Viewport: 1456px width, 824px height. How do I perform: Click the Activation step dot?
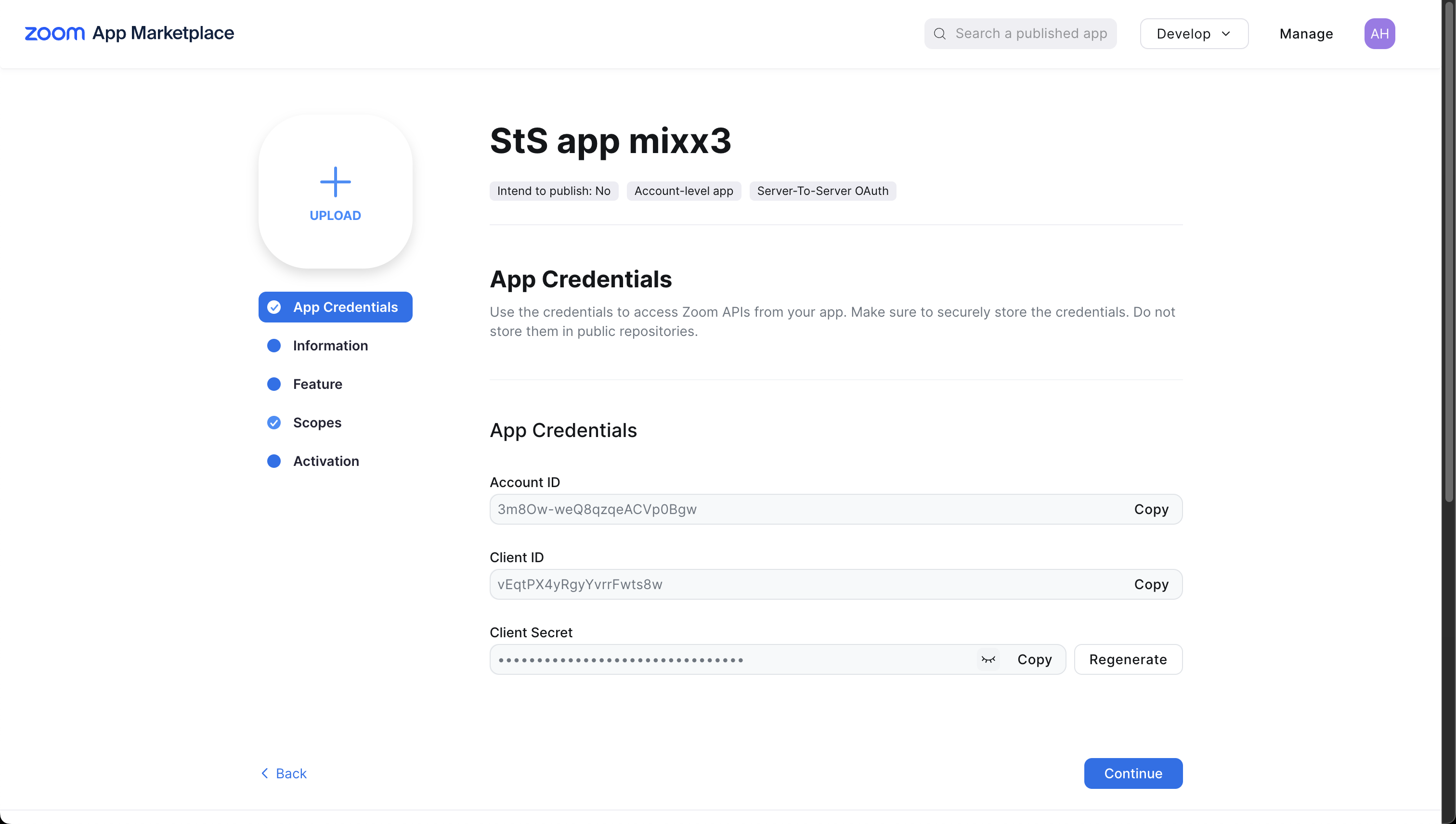pos(274,461)
